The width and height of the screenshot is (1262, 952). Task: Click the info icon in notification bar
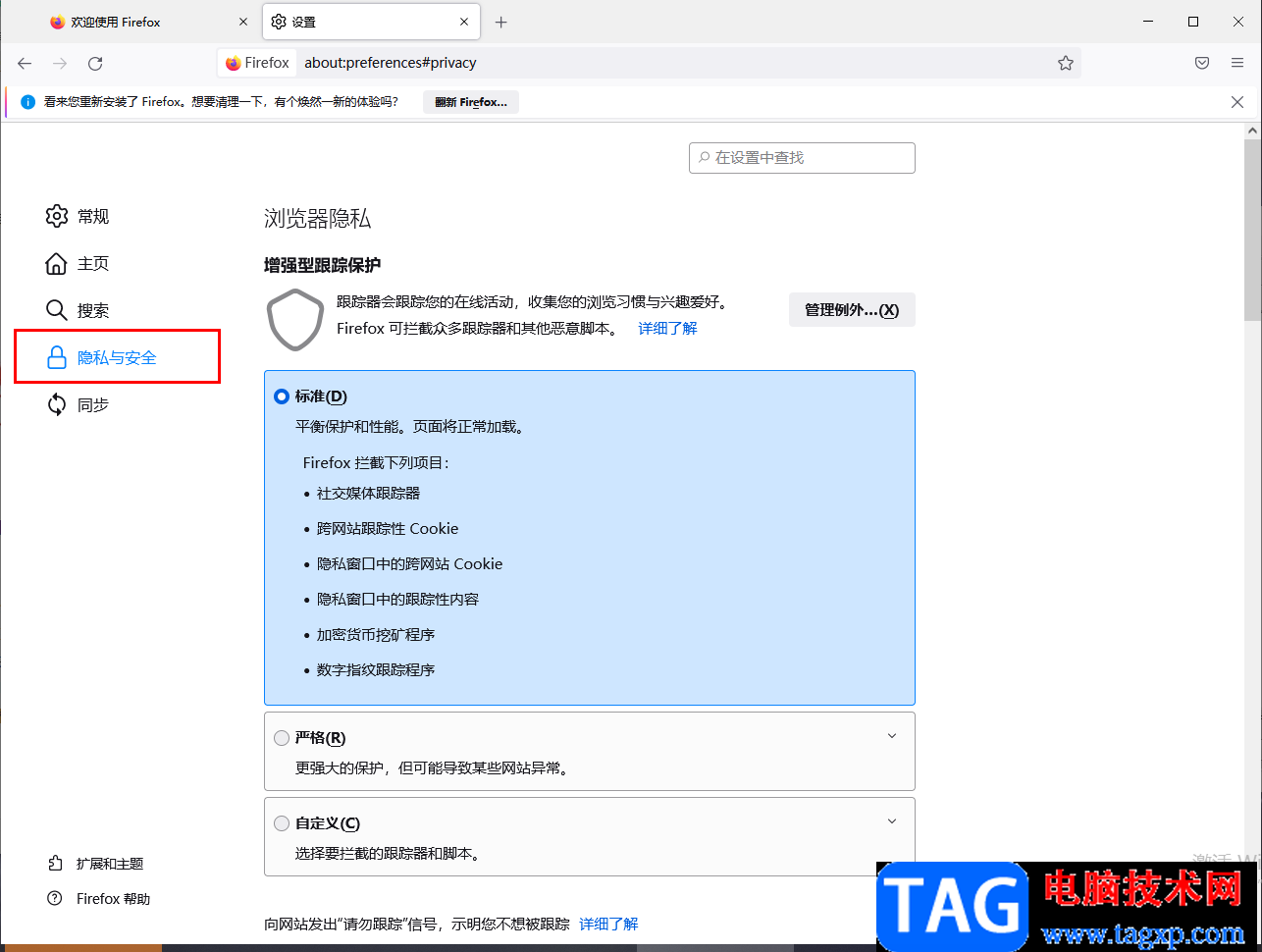[x=27, y=102]
